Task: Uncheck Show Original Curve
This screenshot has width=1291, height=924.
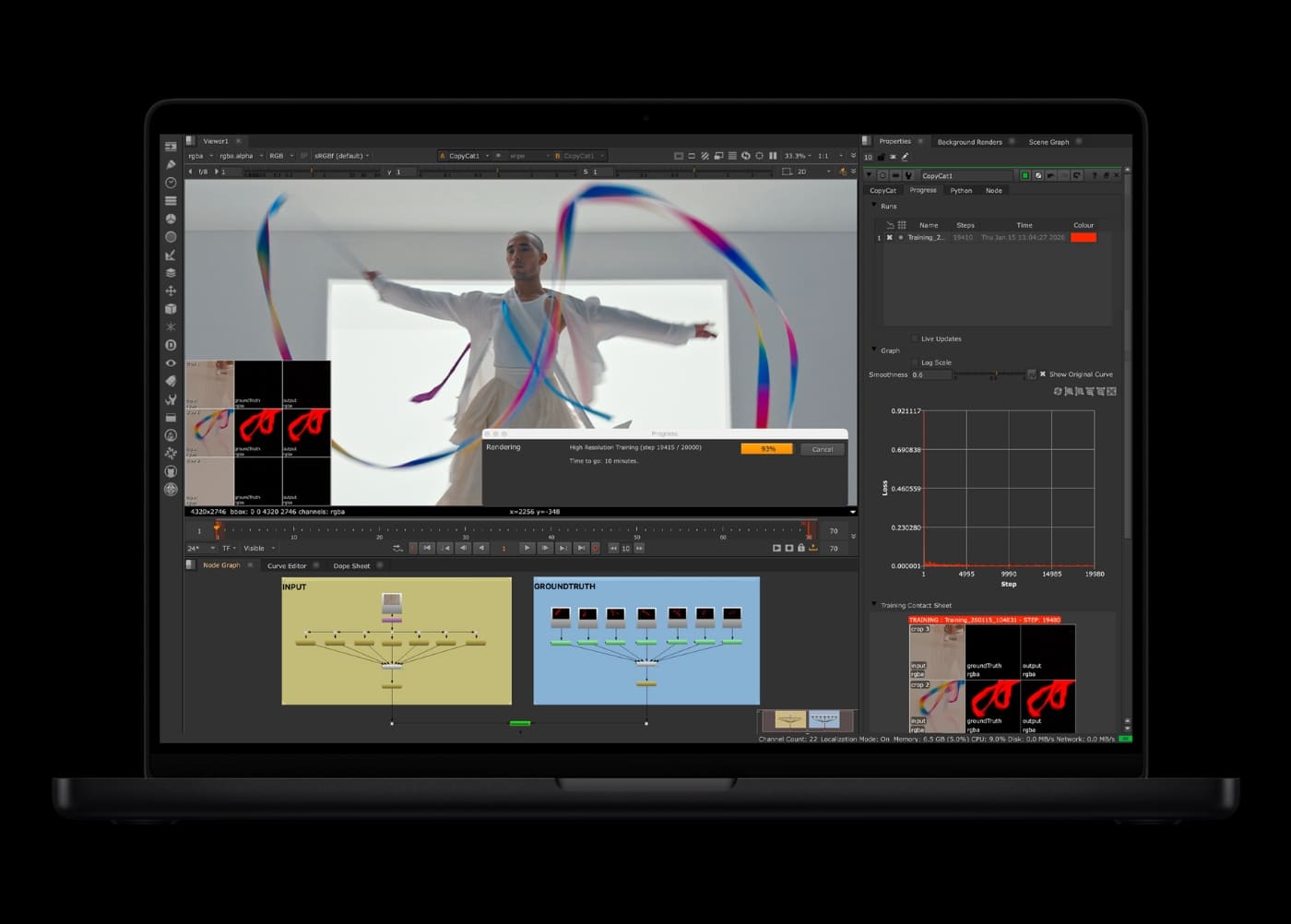Action: [x=1043, y=374]
